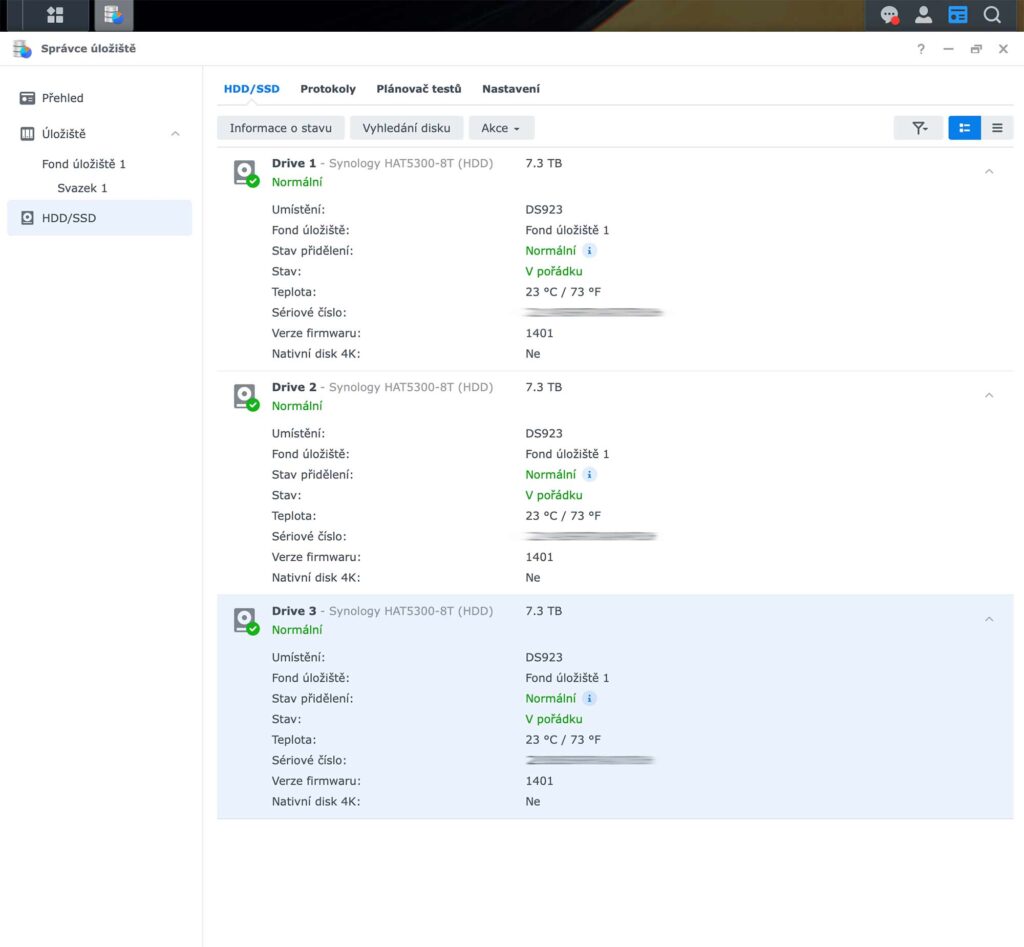The width and height of the screenshot is (1024, 947).
Task: Click the Storage Manager taskbar icon
Action: (x=114, y=15)
